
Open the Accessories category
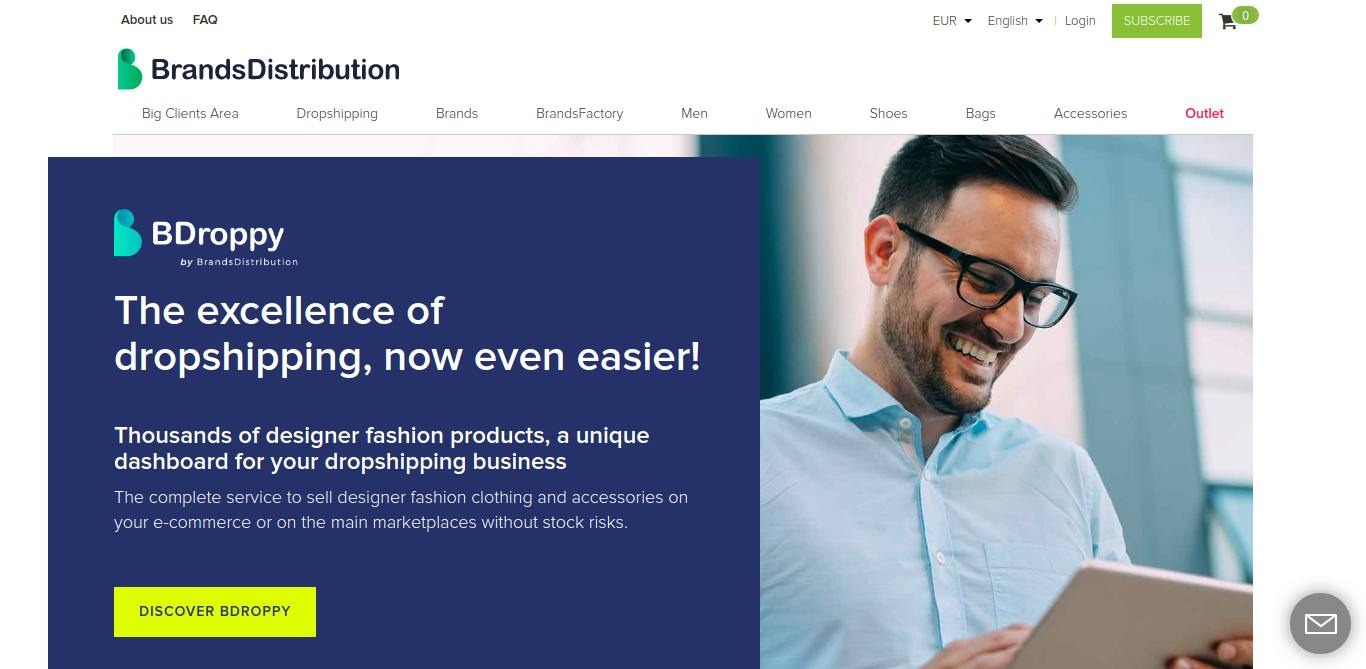[1090, 113]
